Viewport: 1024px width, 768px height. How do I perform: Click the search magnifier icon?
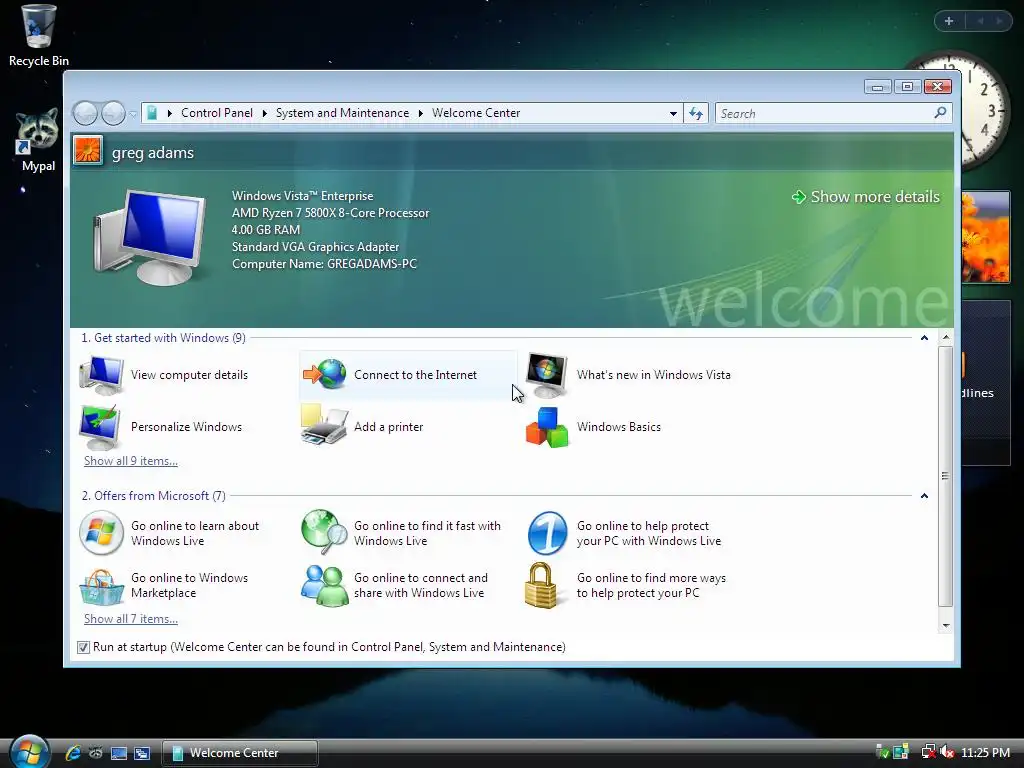(x=940, y=113)
